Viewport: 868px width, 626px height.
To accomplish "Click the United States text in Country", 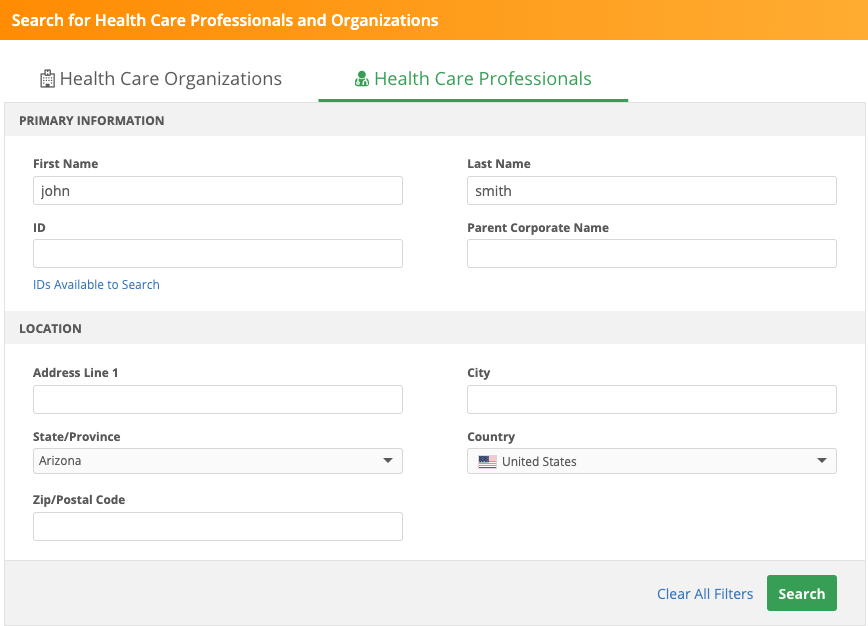I will click(x=539, y=462).
